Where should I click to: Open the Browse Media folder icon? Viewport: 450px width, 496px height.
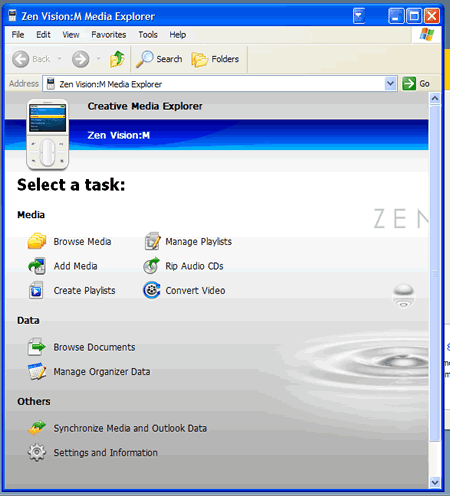37,241
